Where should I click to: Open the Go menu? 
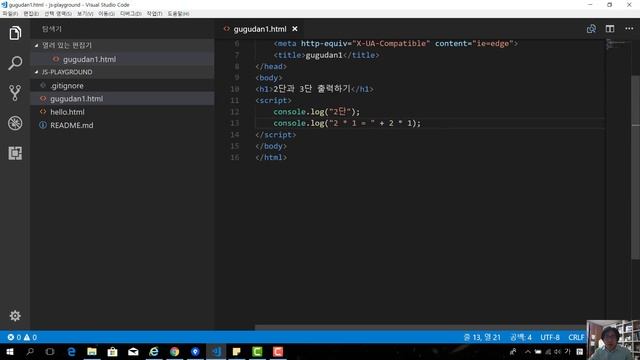click(x=106, y=13)
